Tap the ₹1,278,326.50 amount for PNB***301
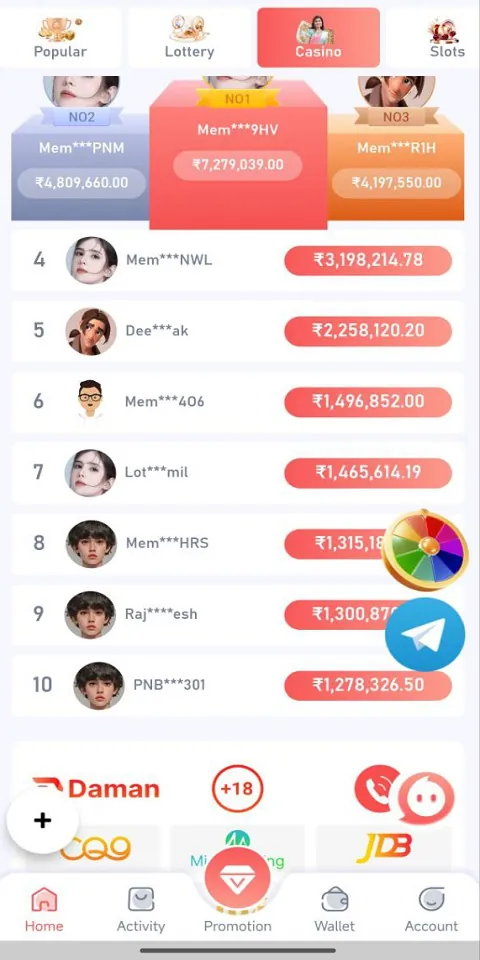 point(368,684)
